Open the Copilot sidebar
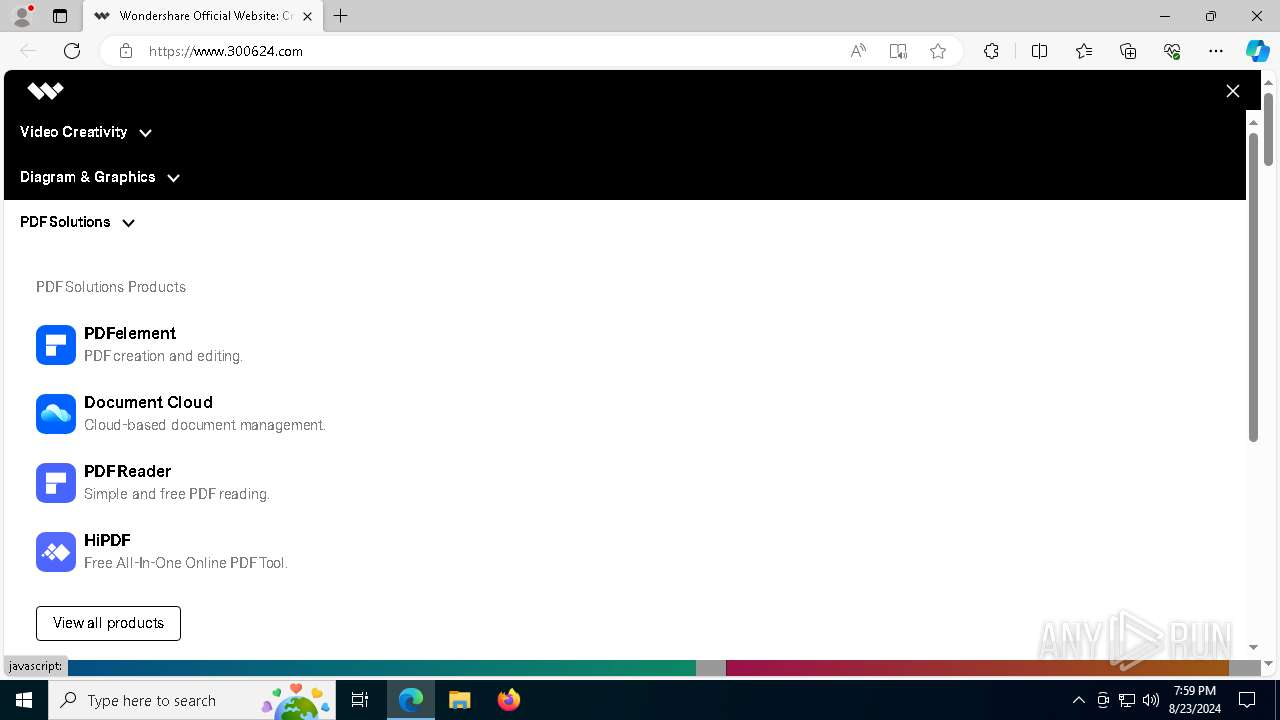 (1258, 51)
